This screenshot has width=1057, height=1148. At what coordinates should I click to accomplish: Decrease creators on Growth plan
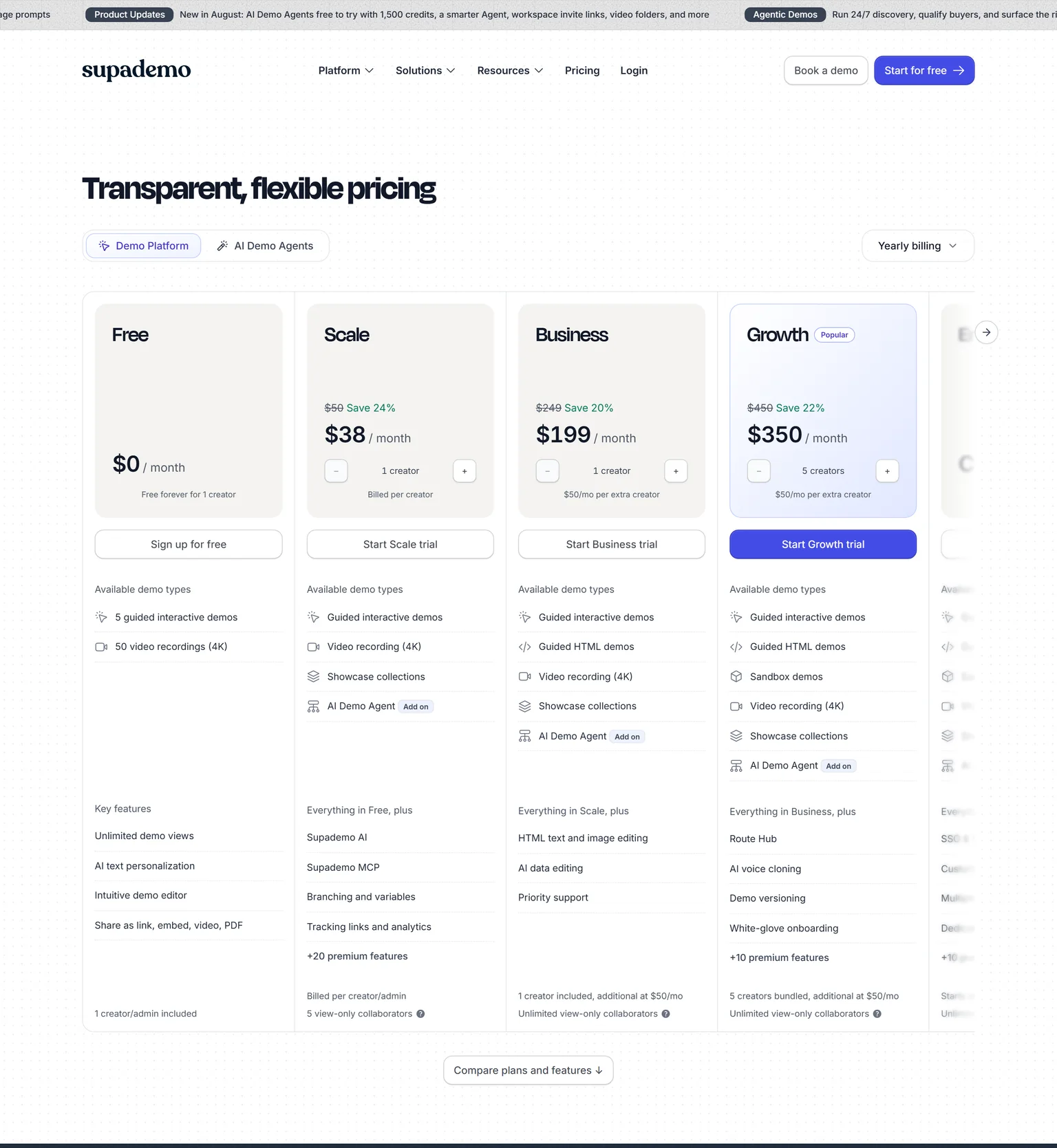[x=758, y=471]
